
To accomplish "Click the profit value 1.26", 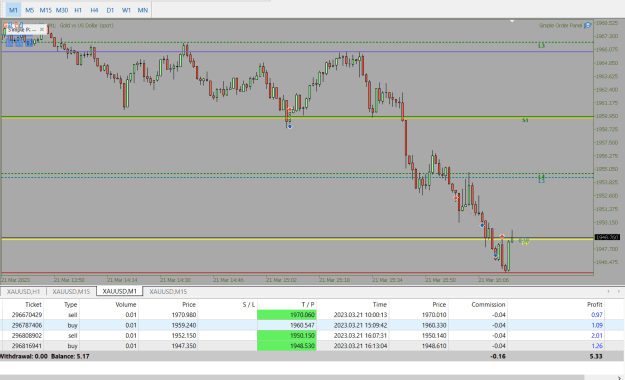I will pyautogui.click(x=597, y=346).
